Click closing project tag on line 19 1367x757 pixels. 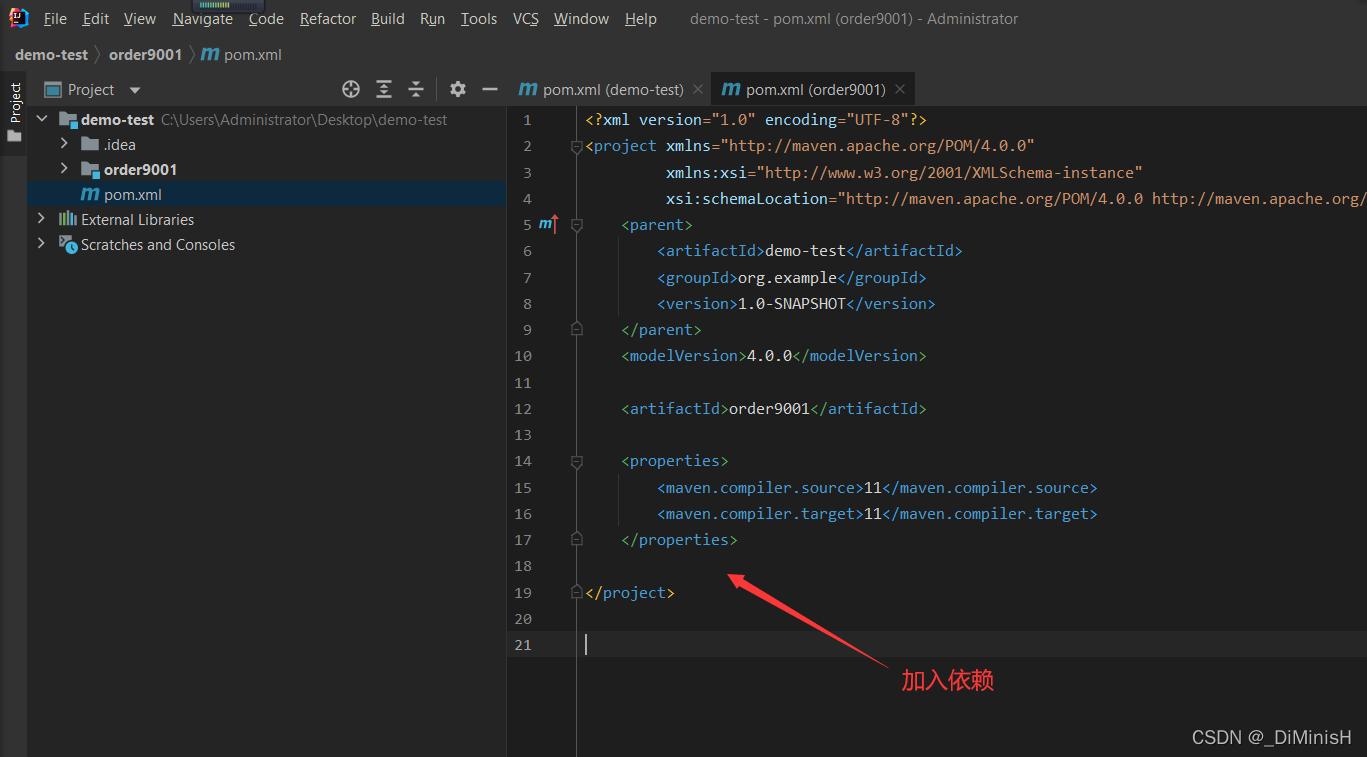point(630,592)
